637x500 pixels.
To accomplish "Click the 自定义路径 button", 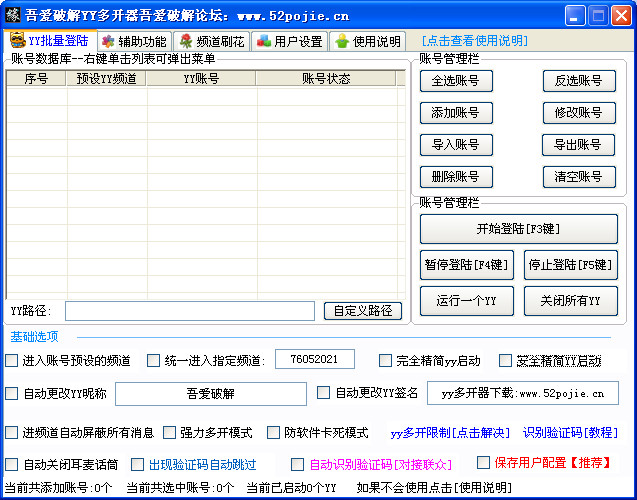I will click(363, 311).
